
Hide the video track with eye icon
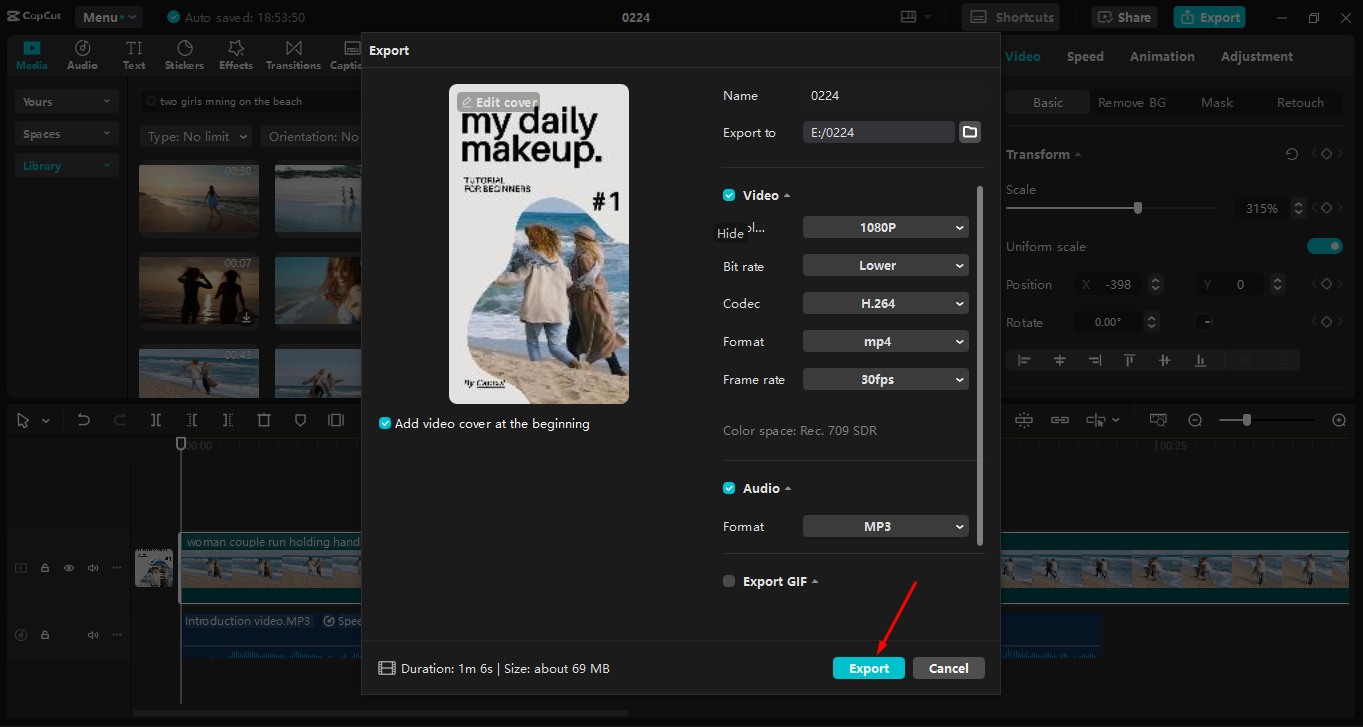(x=69, y=568)
